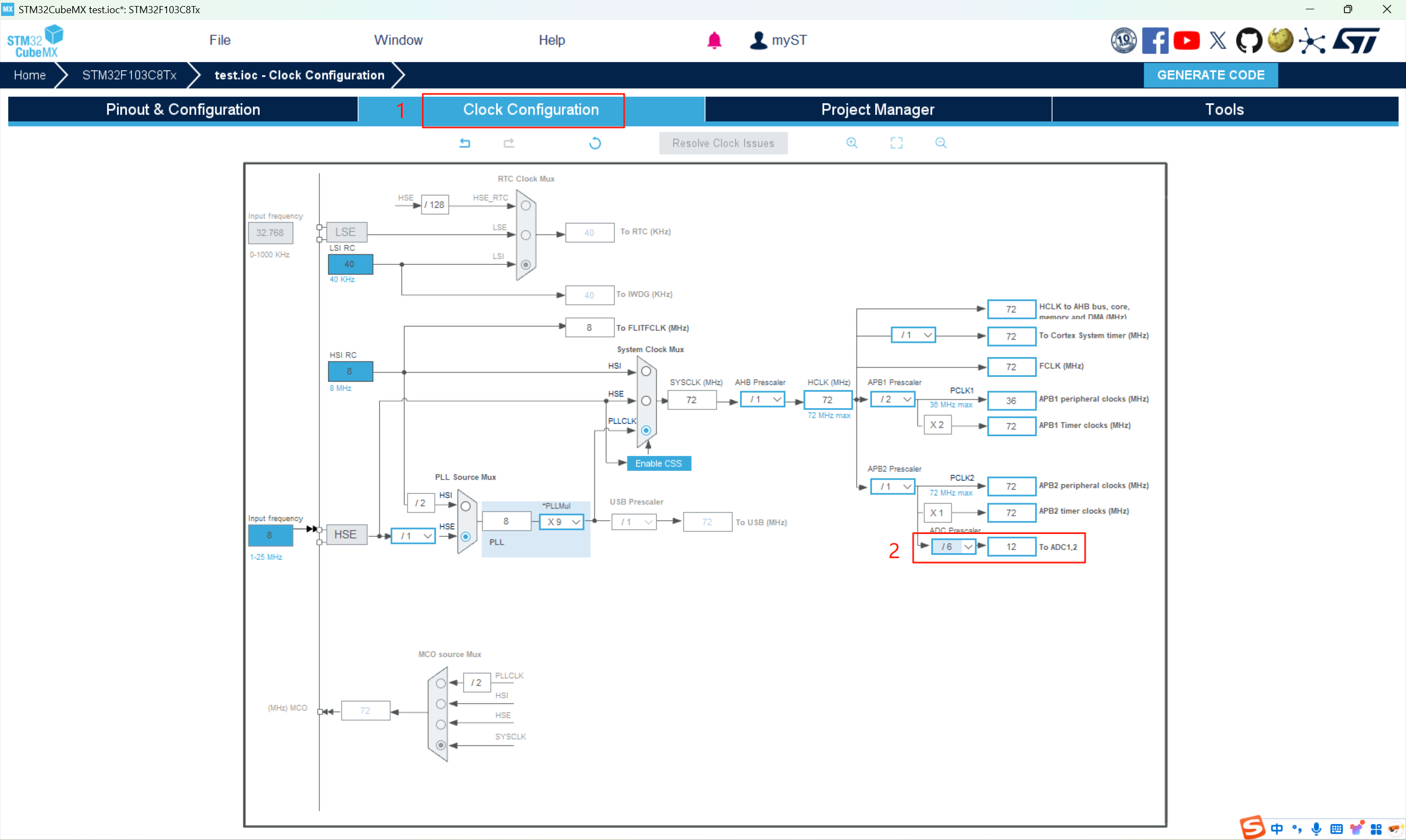1406x840 pixels.
Task: Click the HCLK (MHz) value field
Action: coord(827,399)
